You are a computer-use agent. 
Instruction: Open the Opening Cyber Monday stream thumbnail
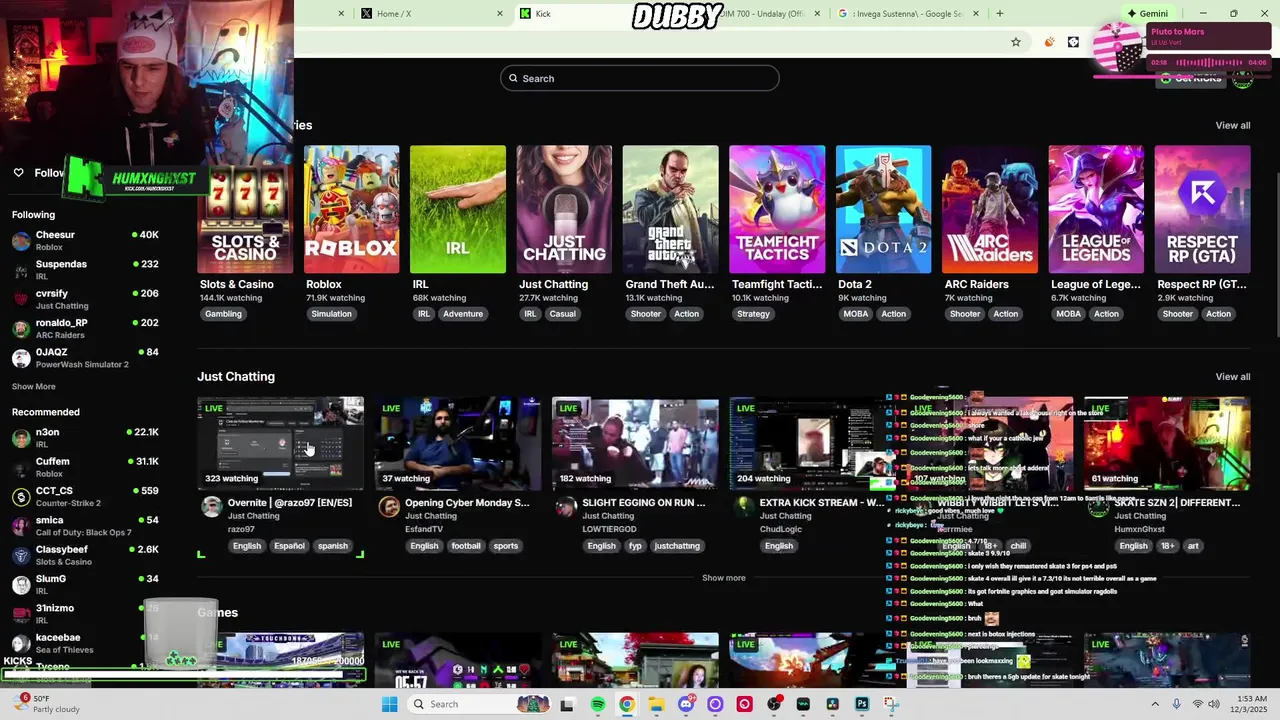458,444
